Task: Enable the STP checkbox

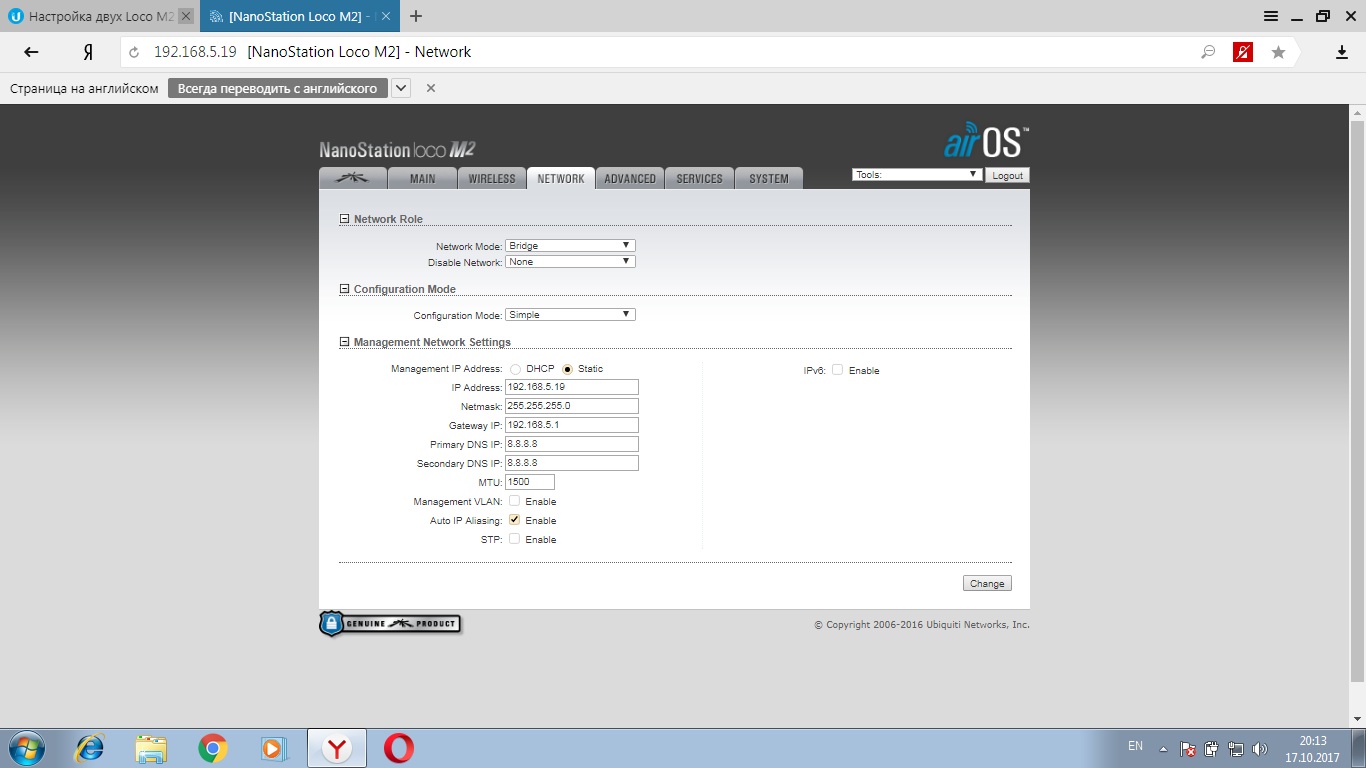Action: point(514,539)
